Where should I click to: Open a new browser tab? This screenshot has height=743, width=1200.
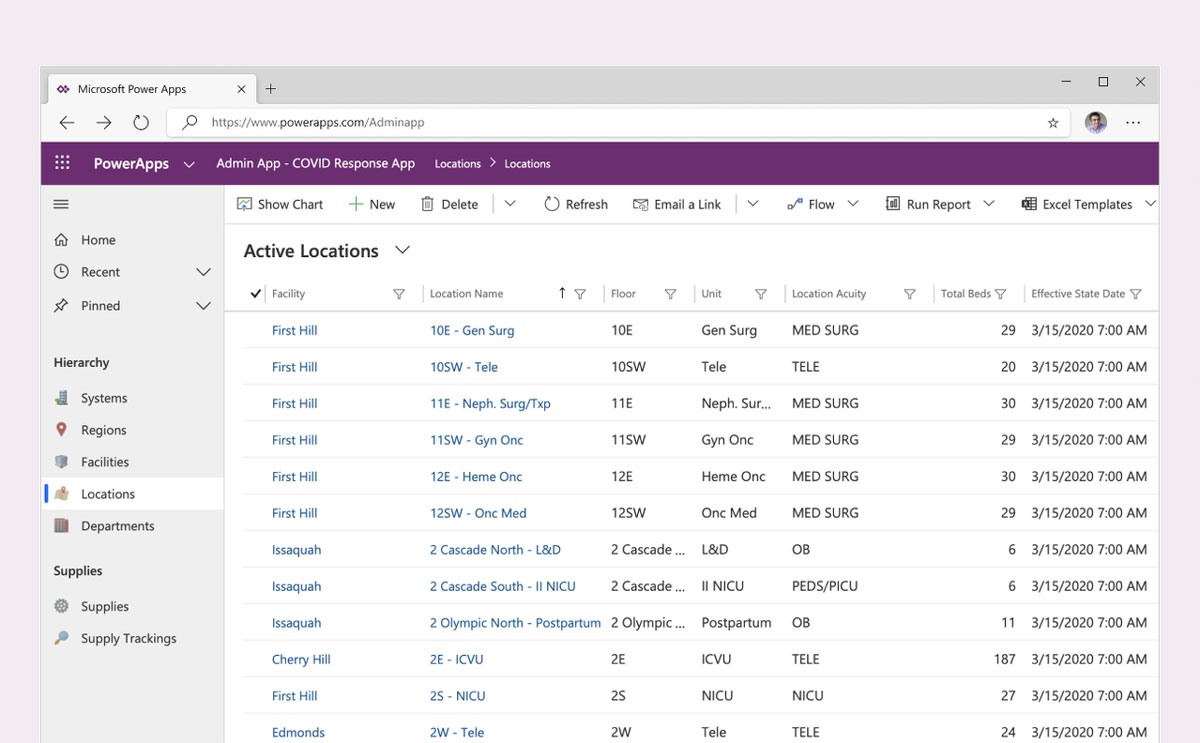pyautogui.click(x=270, y=89)
